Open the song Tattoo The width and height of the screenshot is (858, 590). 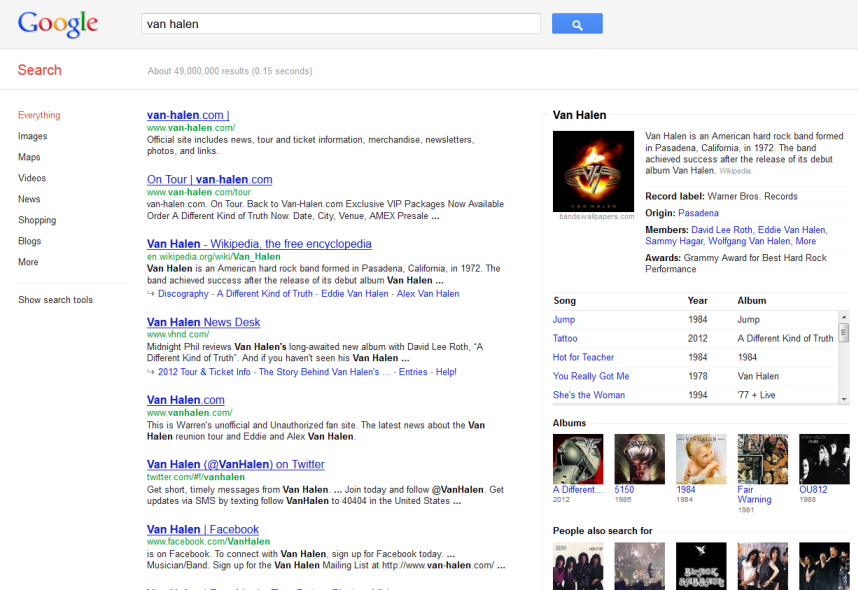[565, 338]
